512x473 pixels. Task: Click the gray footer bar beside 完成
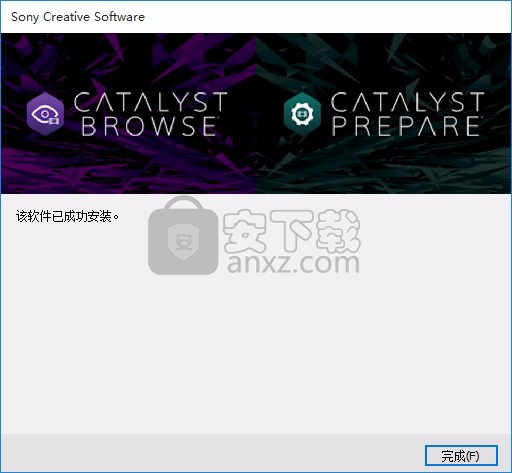click(213, 453)
